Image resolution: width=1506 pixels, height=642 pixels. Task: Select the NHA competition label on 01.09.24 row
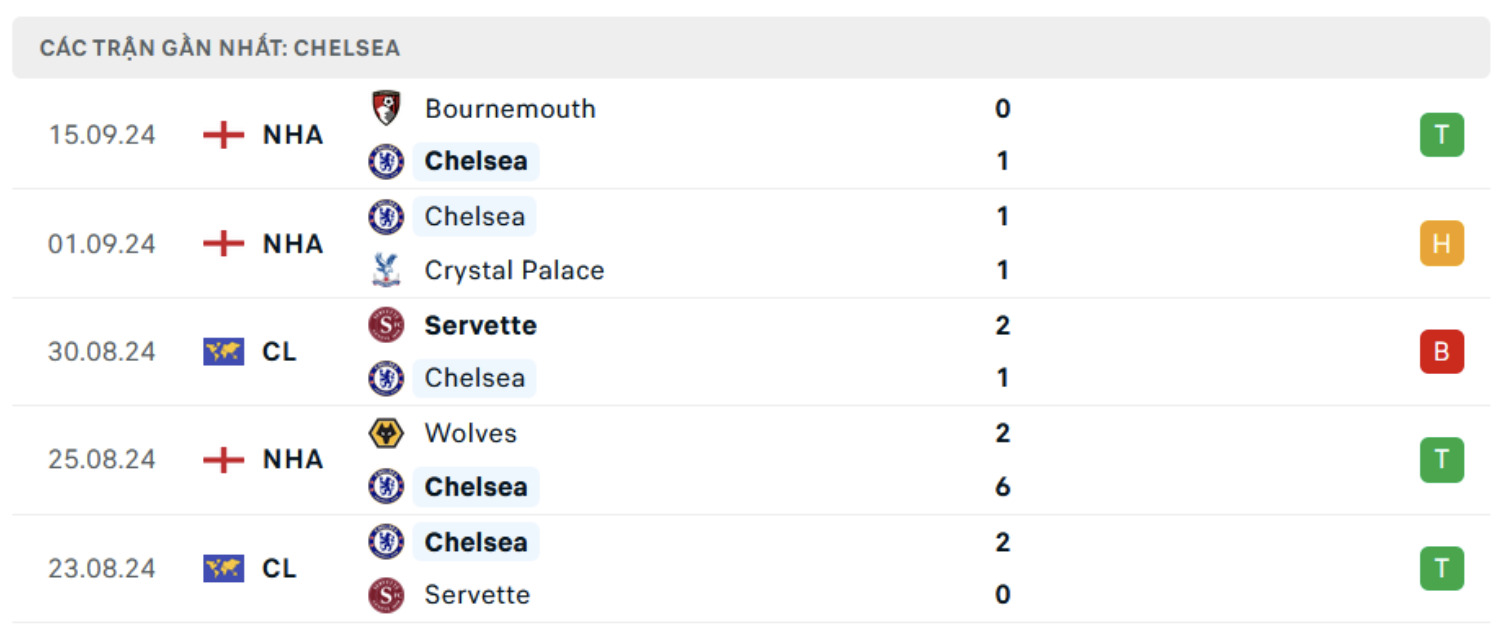(x=293, y=243)
